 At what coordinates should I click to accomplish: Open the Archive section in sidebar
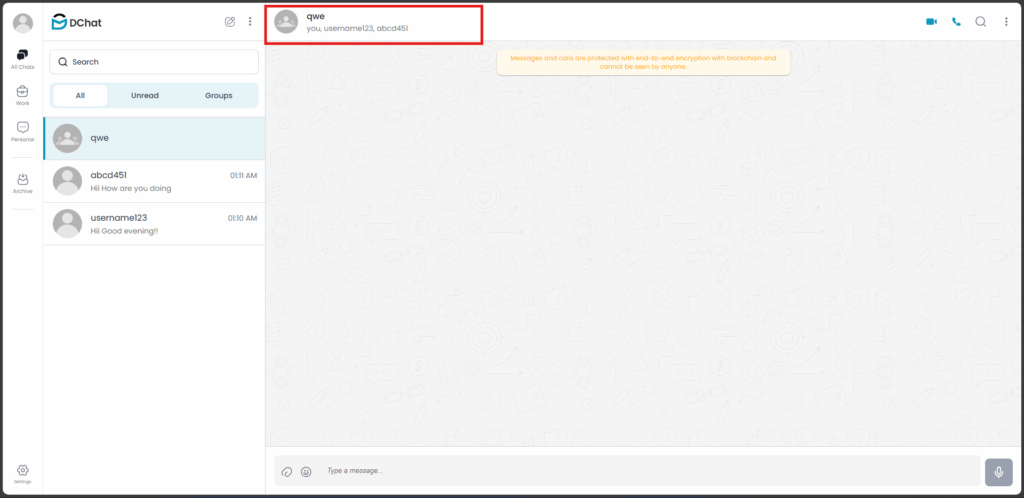point(22,182)
